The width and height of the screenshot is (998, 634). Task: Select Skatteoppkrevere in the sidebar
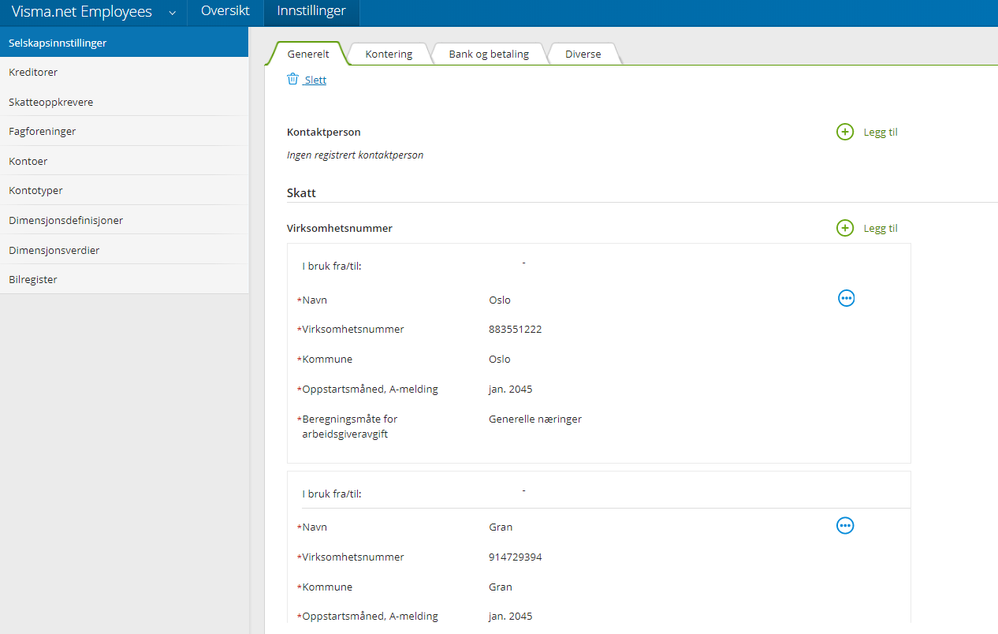[x=51, y=102]
